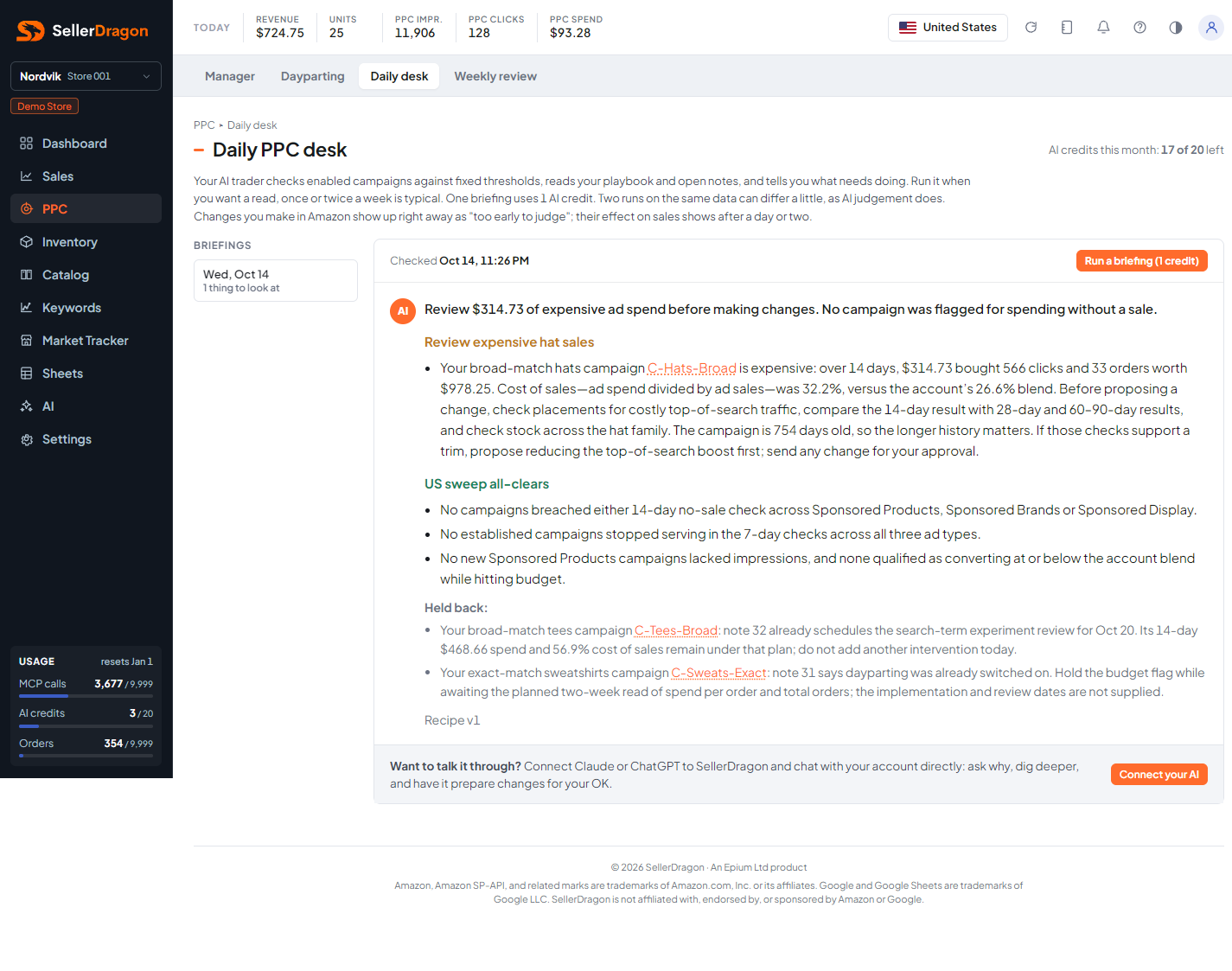Select the PPC target icon
1232x971 pixels.
27,209
